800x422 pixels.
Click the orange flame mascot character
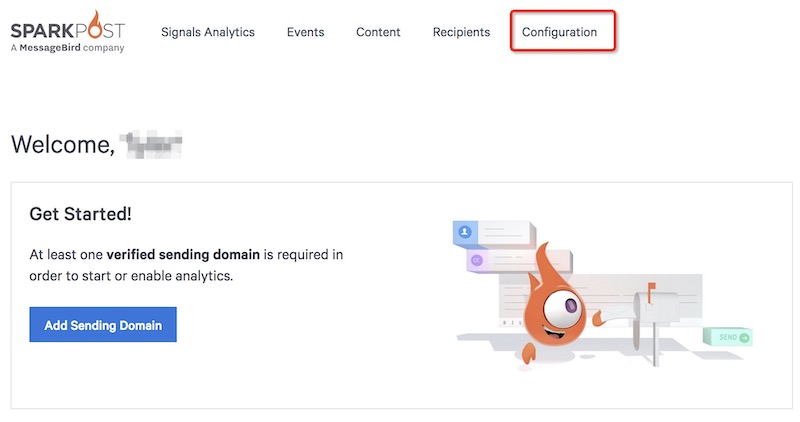click(549, 300)
